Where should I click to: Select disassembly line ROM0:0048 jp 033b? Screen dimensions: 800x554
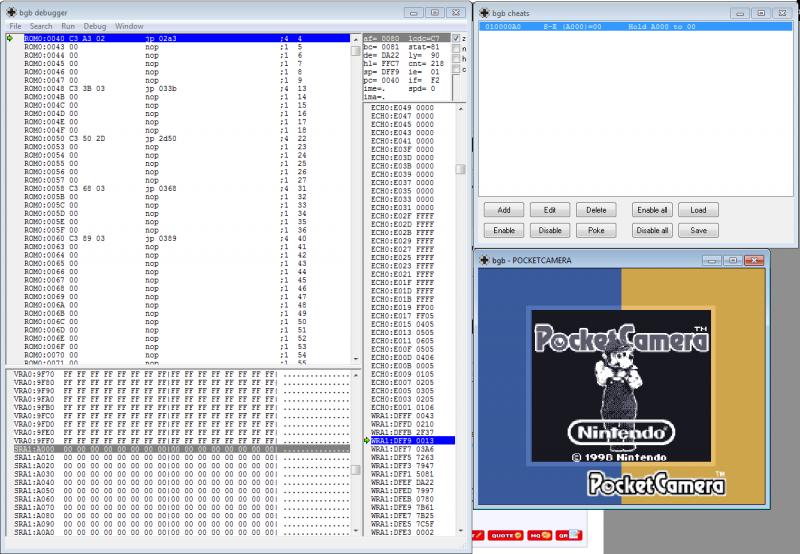(187, 88)
